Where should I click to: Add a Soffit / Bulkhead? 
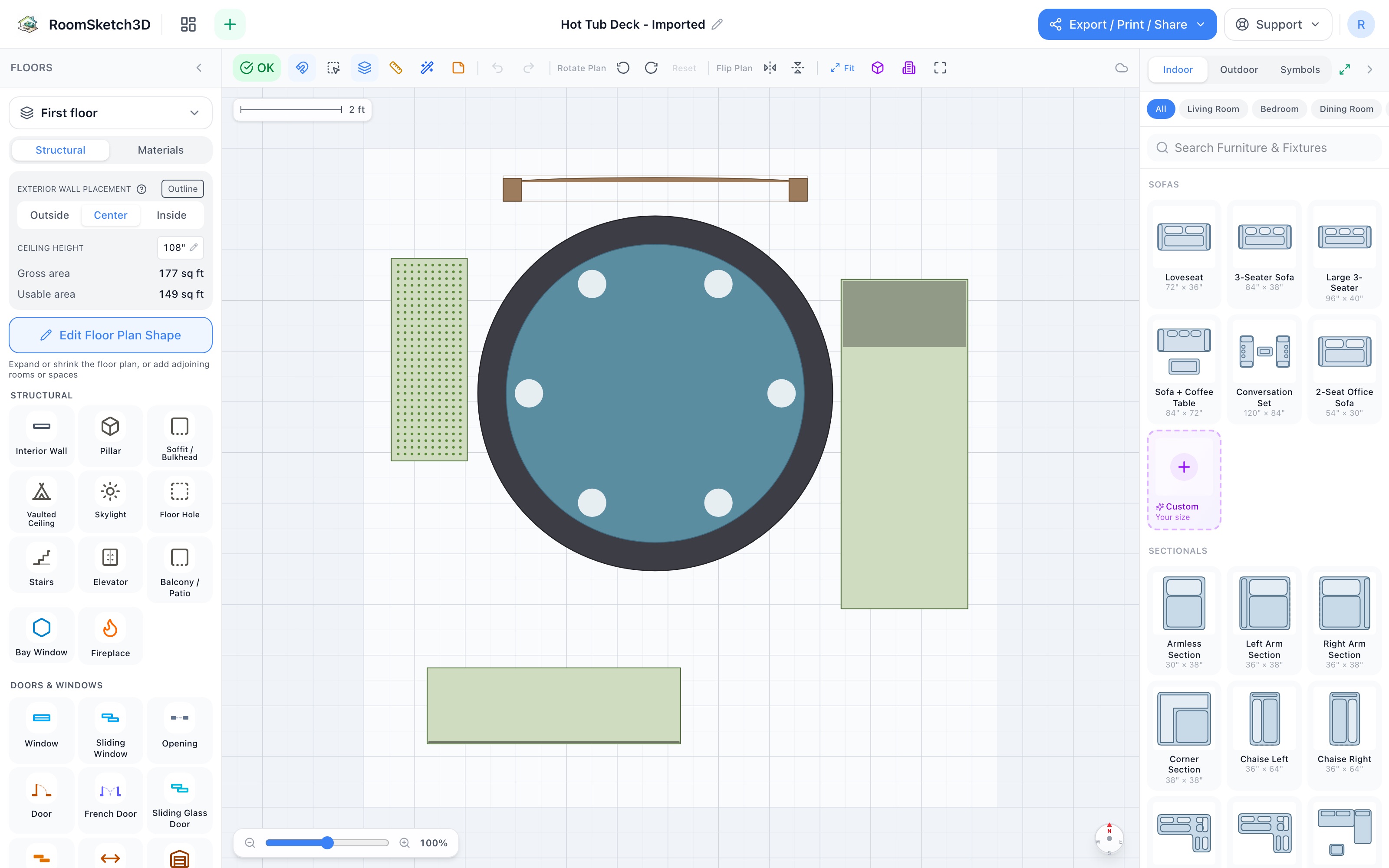click(x=180, y=436)
